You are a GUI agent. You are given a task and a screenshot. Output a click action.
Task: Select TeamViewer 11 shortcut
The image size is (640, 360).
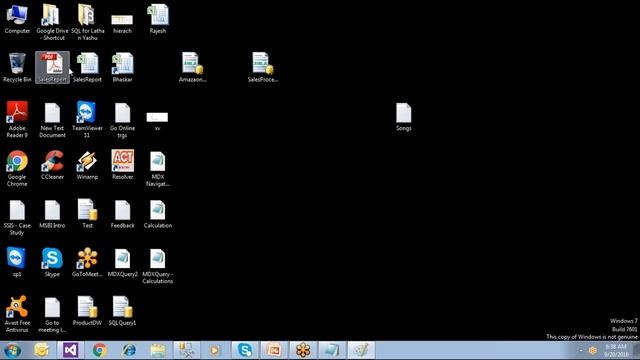pos(87,120)
